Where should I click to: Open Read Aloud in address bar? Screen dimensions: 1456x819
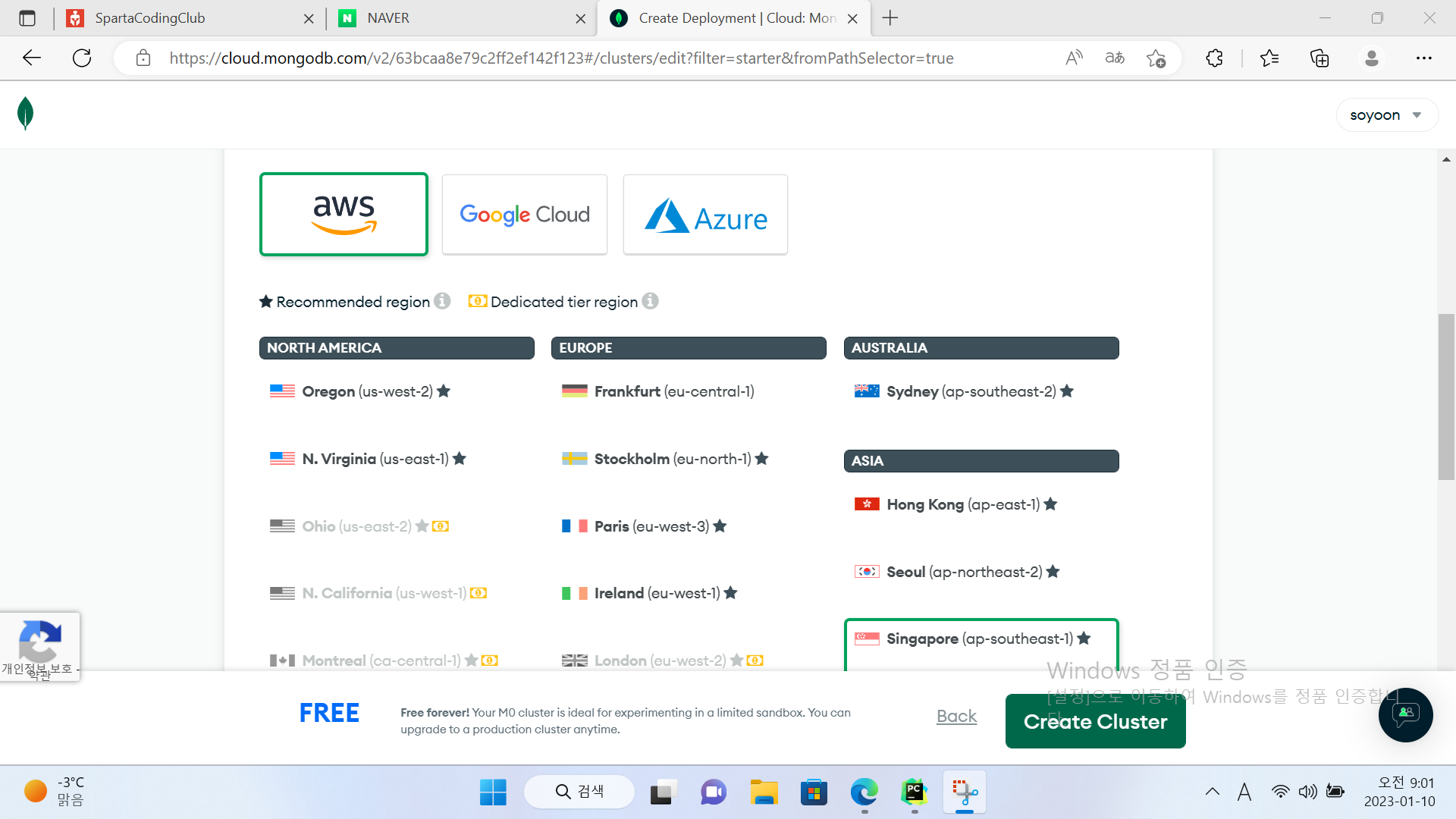pos(1074,58)
